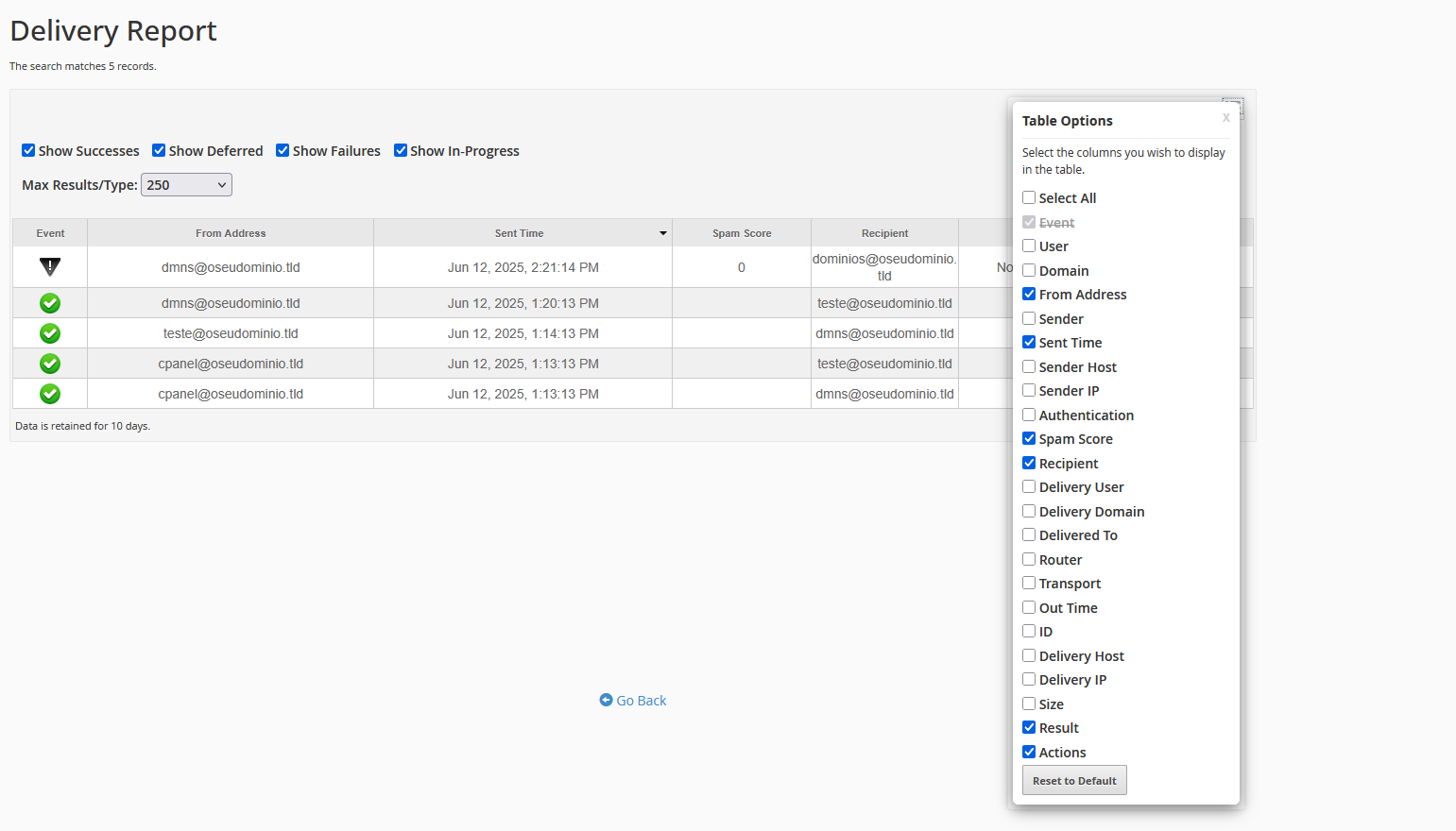Click success icon for last cpanel row
This screenshot has width=1456, height=831.
click(50, 394)
